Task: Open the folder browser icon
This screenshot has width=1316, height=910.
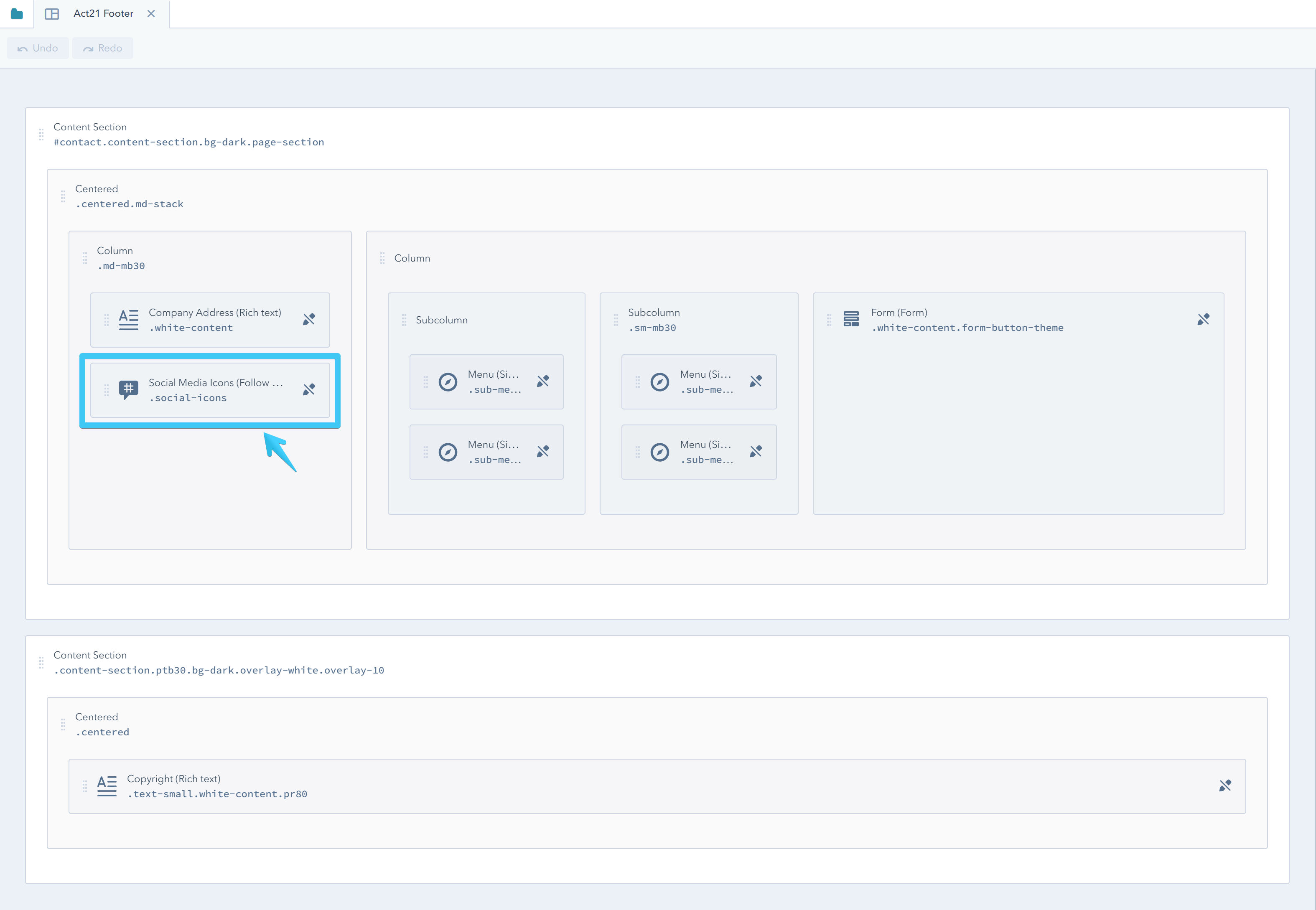Action: pos(17,13)
